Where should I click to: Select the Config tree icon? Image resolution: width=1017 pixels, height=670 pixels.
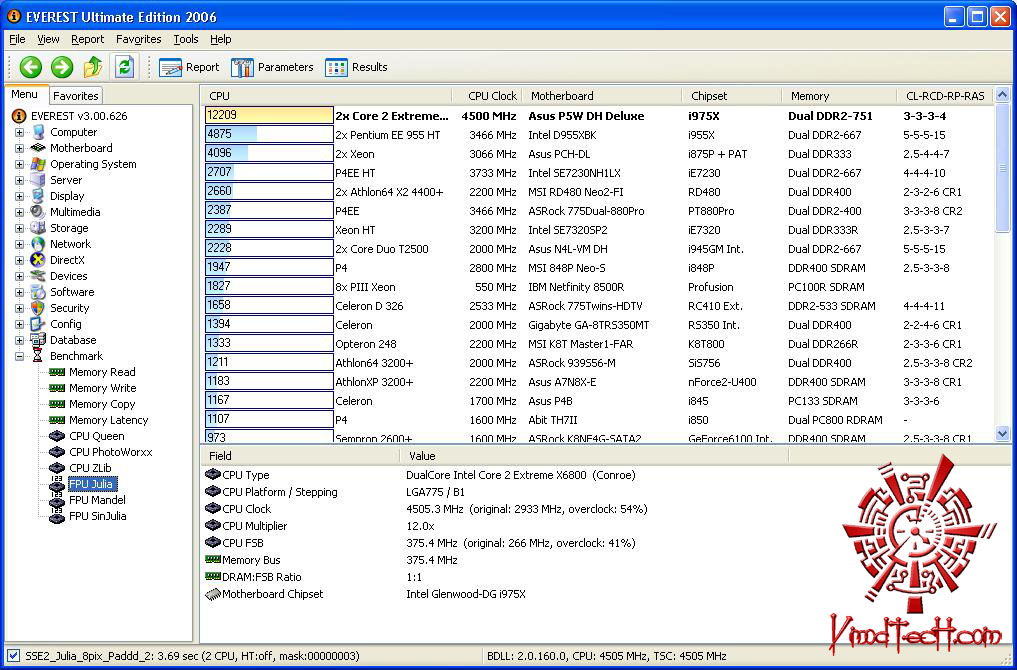click(38, 324)
